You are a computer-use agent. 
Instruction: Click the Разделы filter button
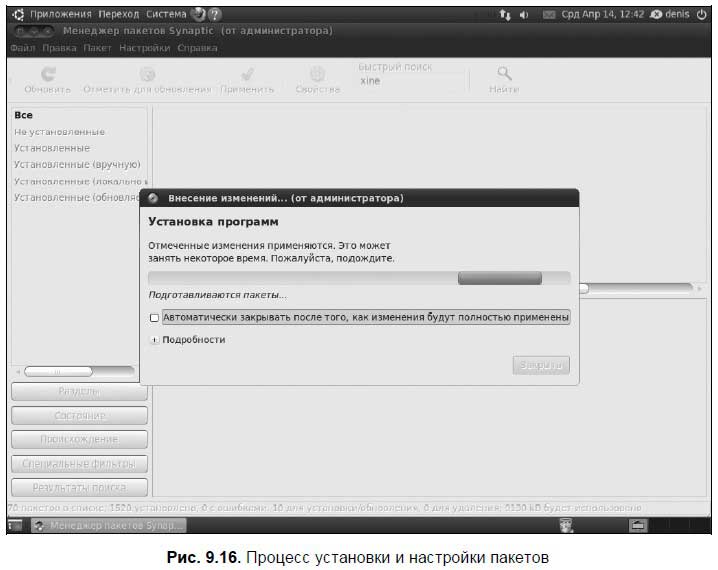coord(79,391)
